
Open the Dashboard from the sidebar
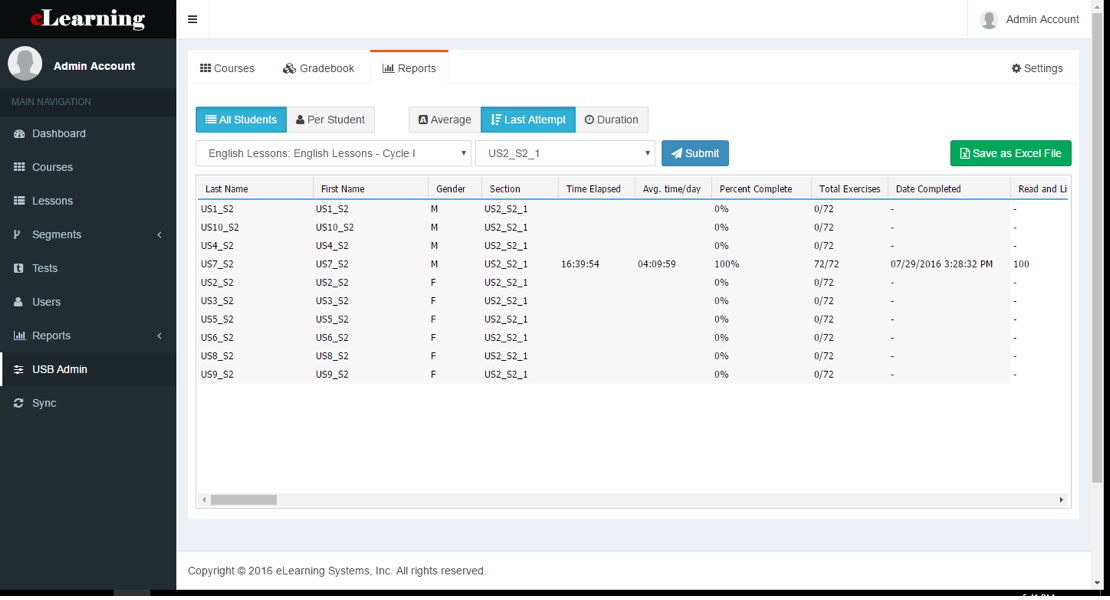tap(58, 133)
